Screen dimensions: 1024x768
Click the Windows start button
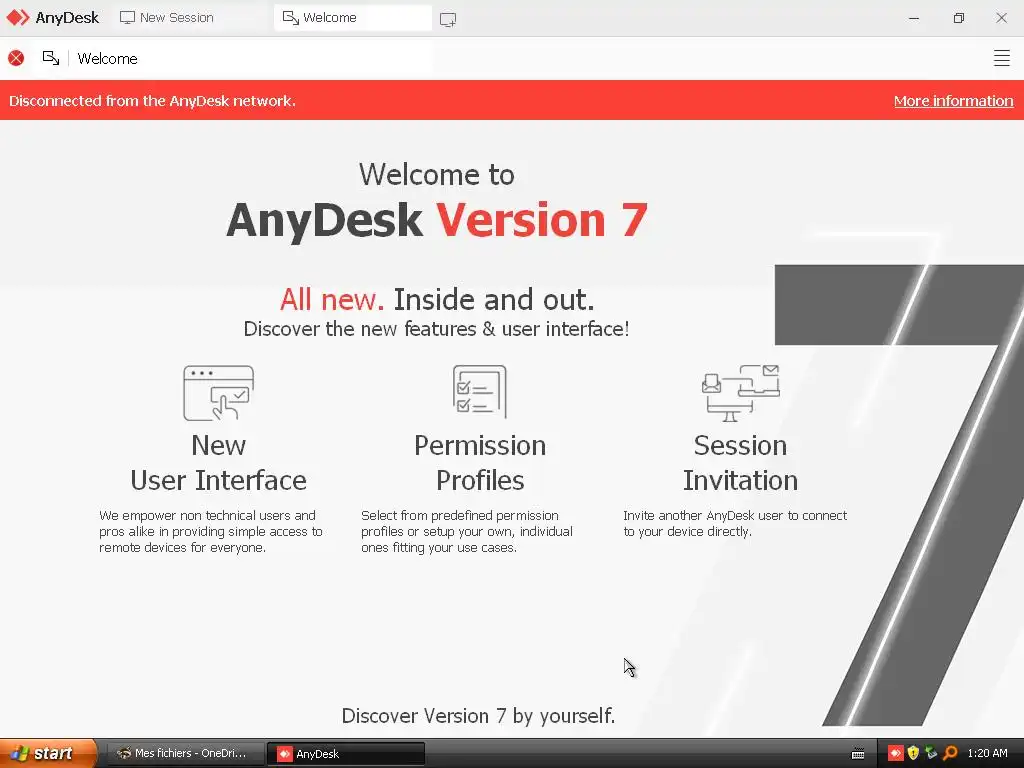coord(48,753)
